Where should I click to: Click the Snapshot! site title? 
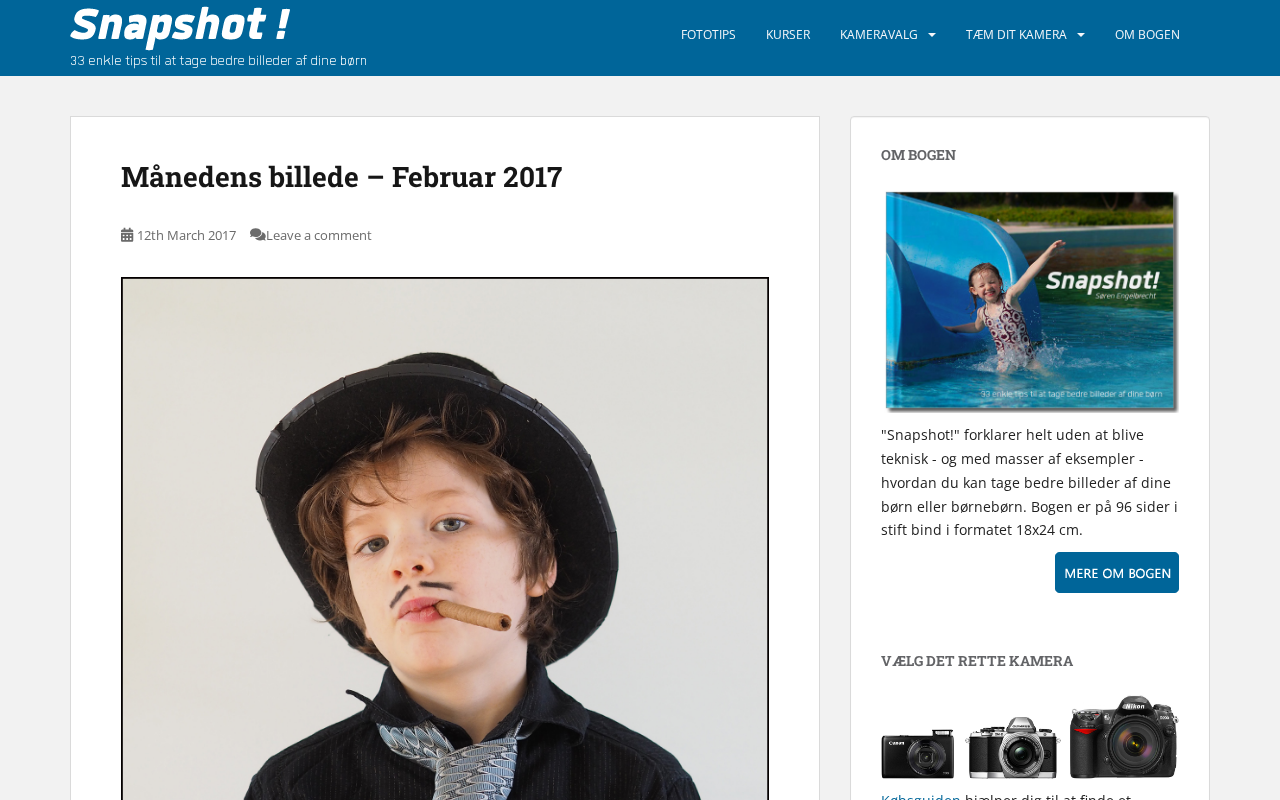[180, 24]
